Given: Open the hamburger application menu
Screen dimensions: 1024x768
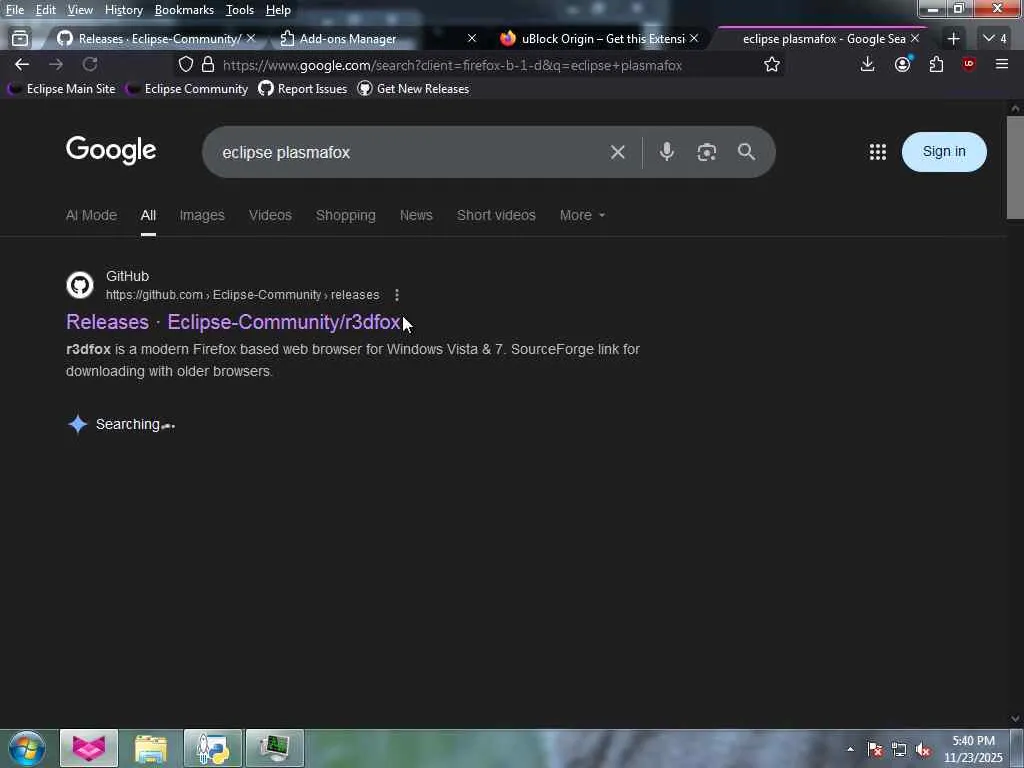Looking at the screenshot, I should [1002, 64].
